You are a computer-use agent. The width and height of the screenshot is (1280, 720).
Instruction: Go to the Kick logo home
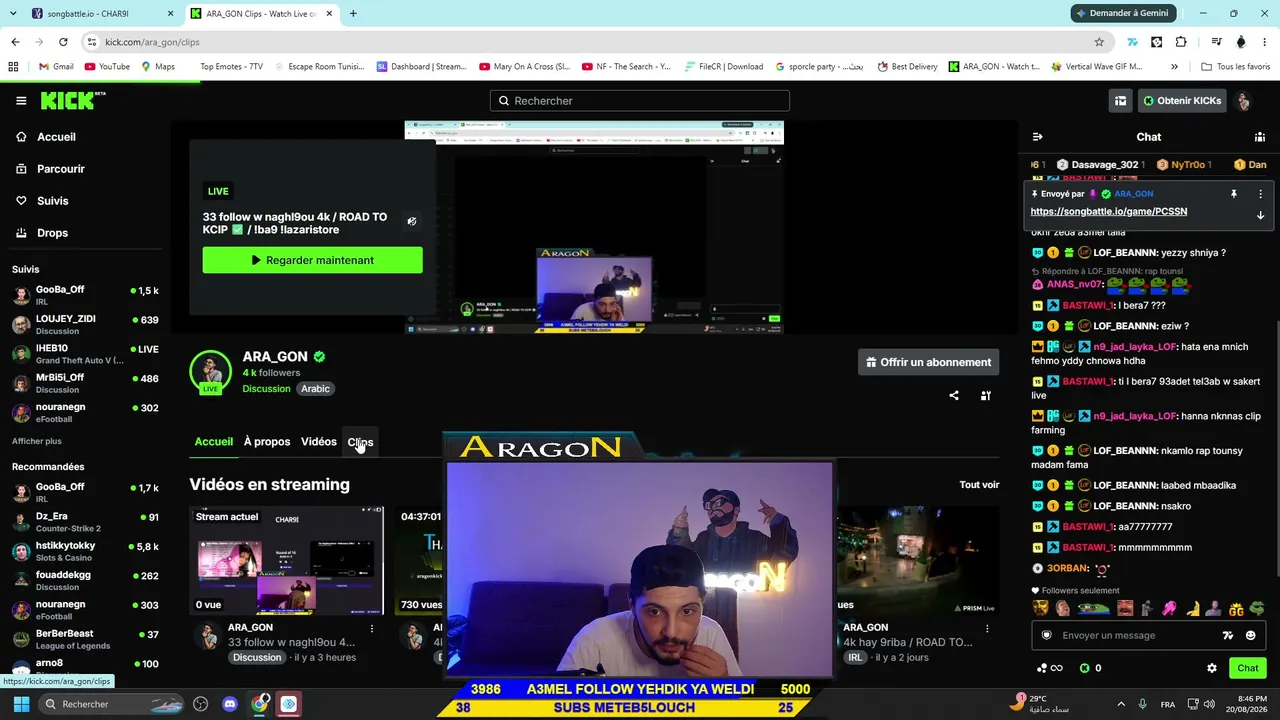72,101
